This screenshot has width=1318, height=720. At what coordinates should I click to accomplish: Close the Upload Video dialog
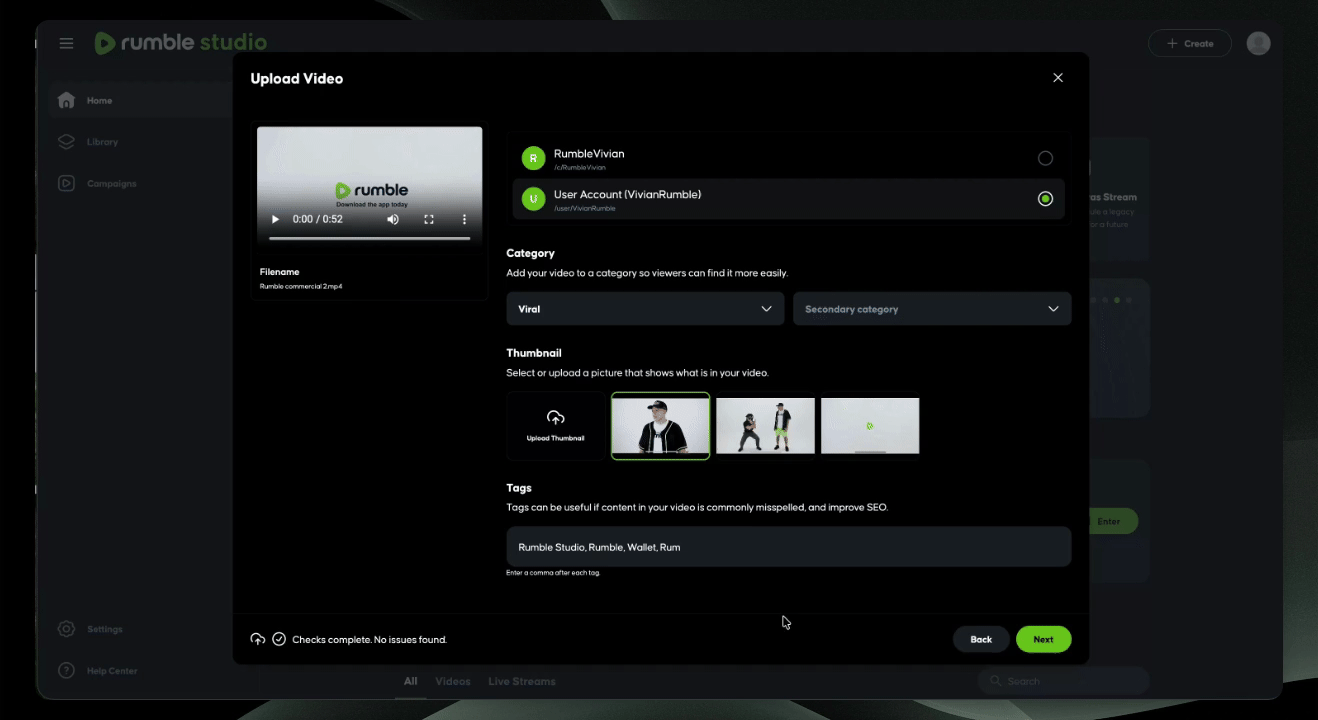1058,78
